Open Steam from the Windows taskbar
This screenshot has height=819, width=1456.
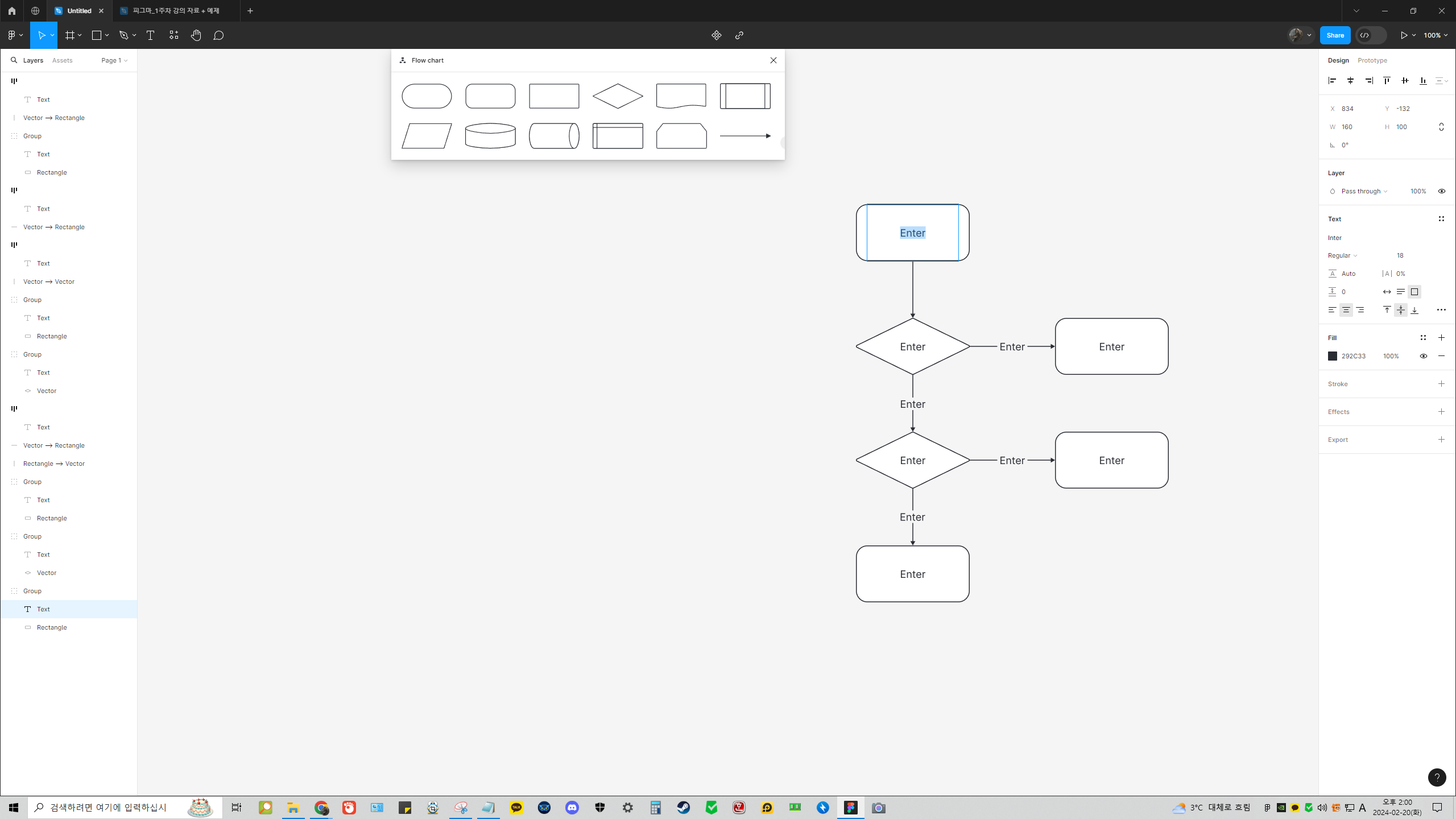(x=684, y=808)
